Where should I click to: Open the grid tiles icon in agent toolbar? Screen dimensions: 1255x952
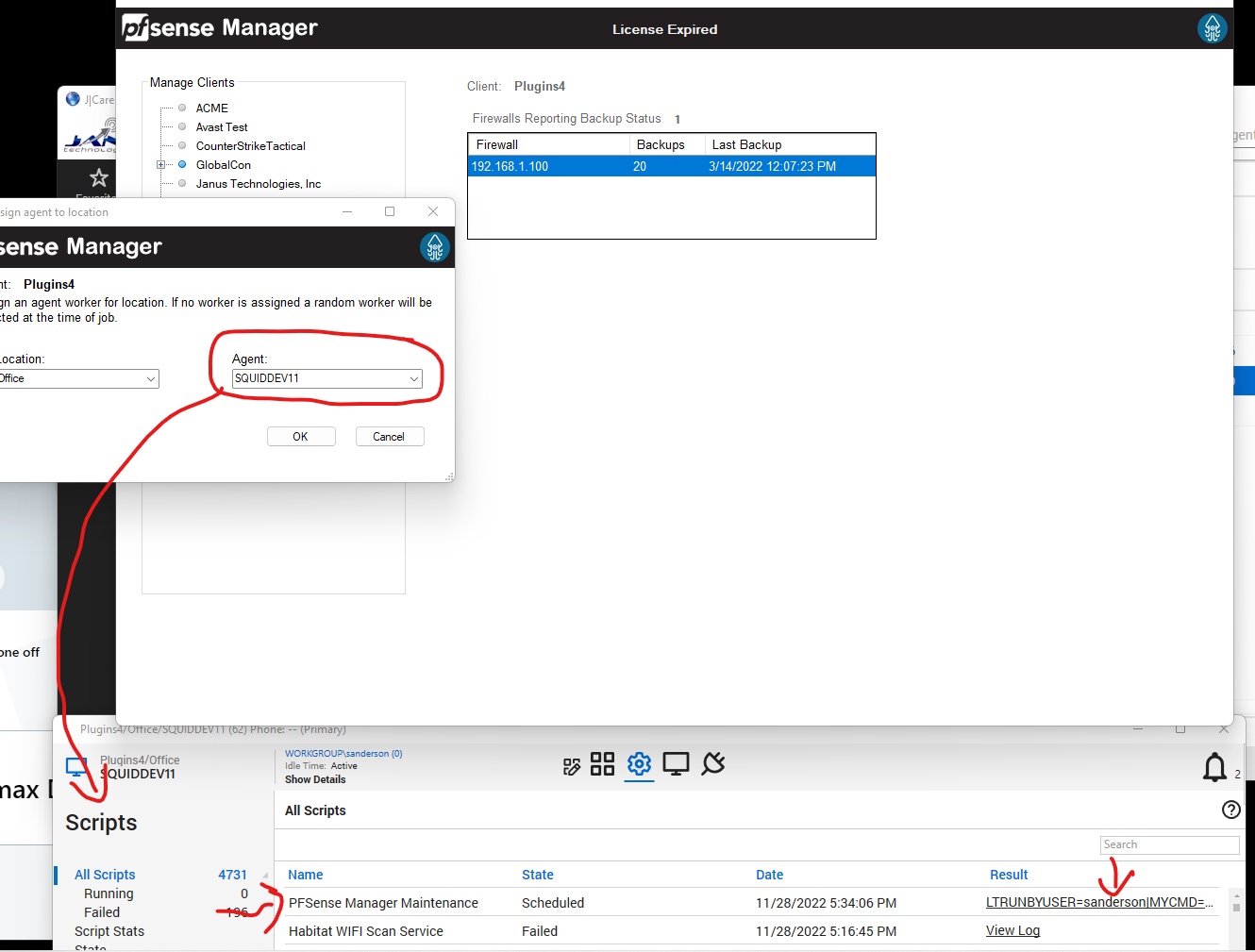[602, 763]
